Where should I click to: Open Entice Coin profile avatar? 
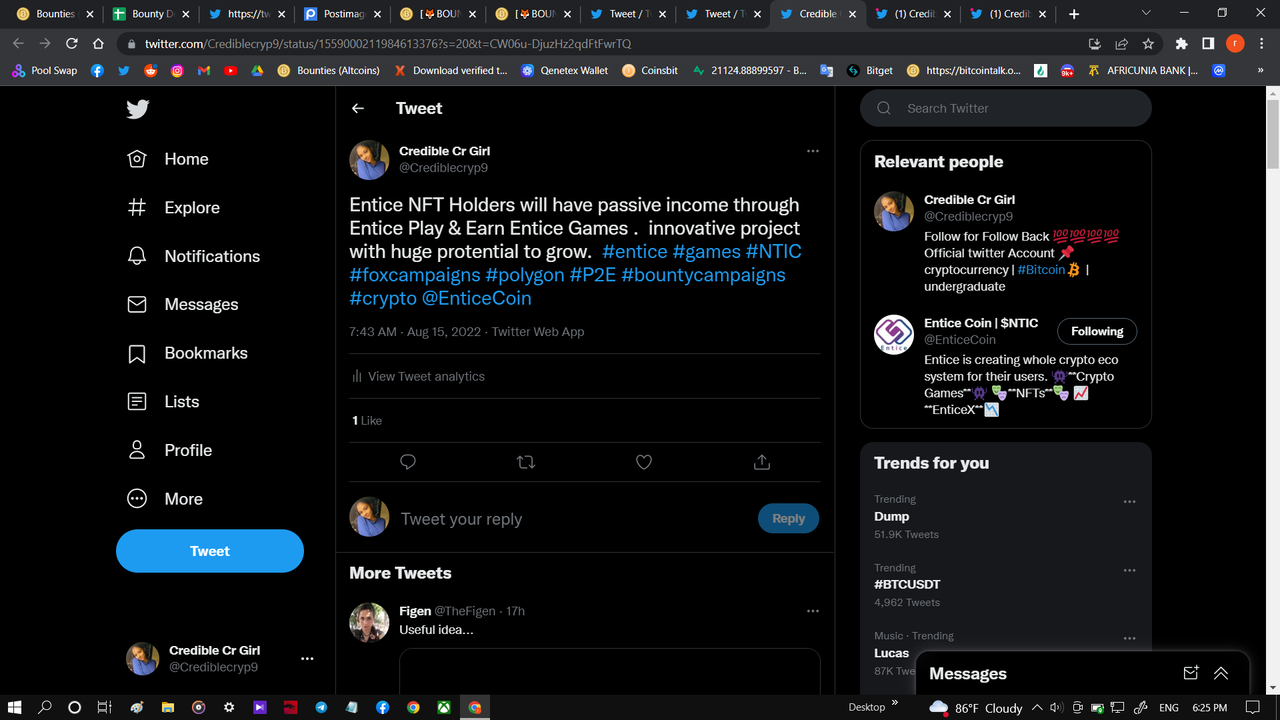click(894, 335)
